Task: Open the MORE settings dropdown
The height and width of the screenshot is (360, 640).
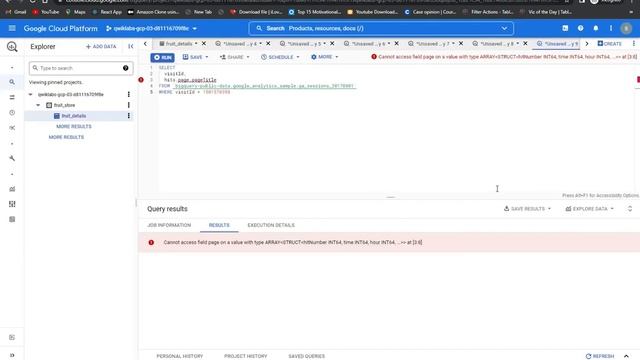Action: (x=324, y=57)
